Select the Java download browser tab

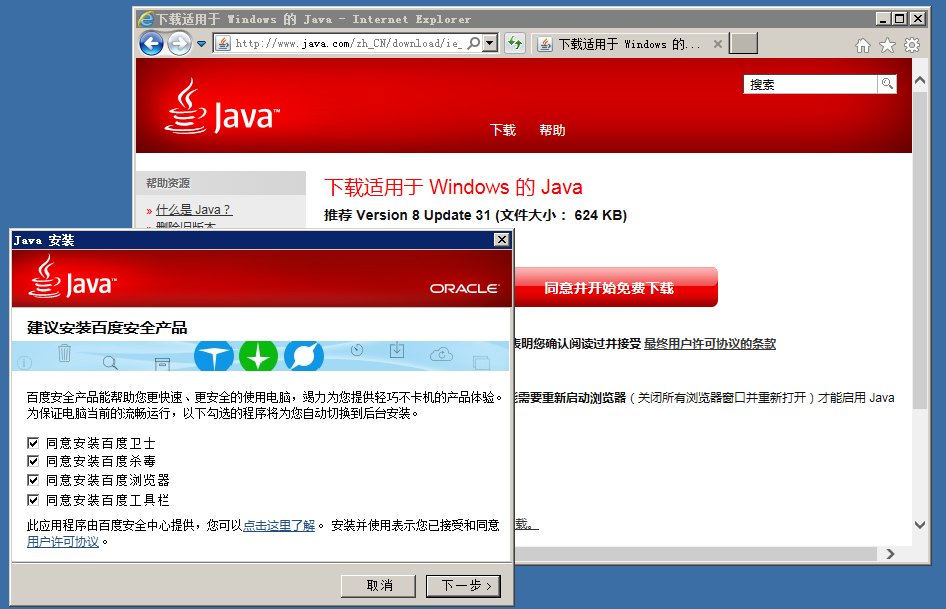pyautogui.click(x=629, y=44)
